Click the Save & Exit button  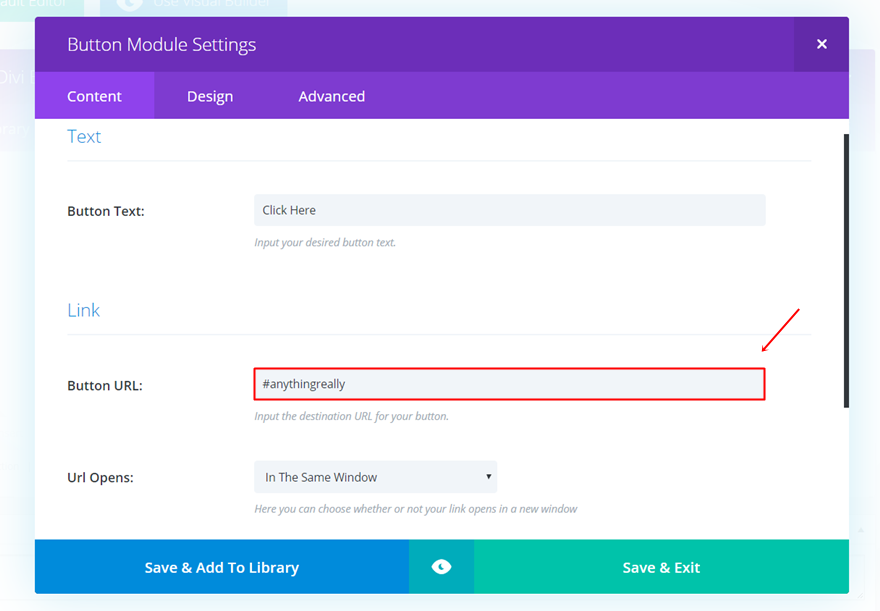coord(661,567)
